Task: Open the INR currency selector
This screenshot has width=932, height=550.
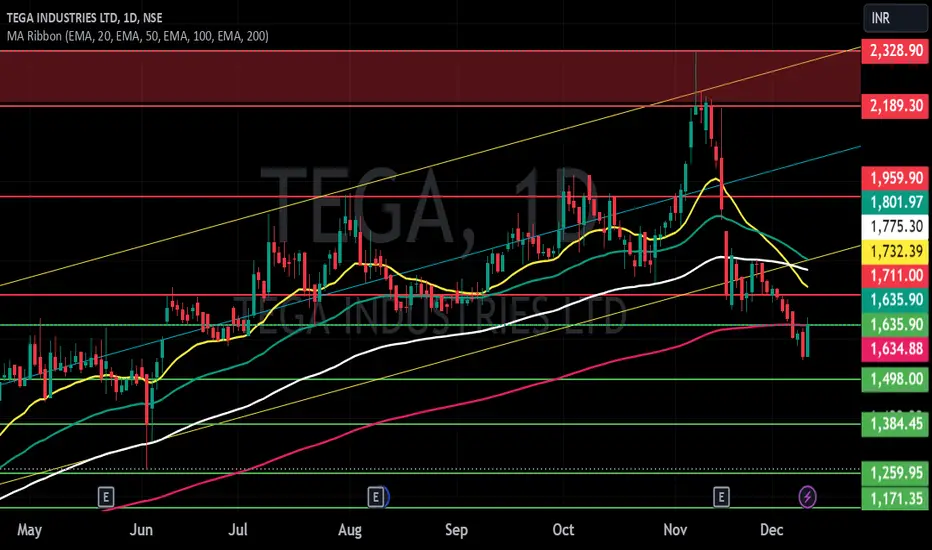Action: pos(895,18)
